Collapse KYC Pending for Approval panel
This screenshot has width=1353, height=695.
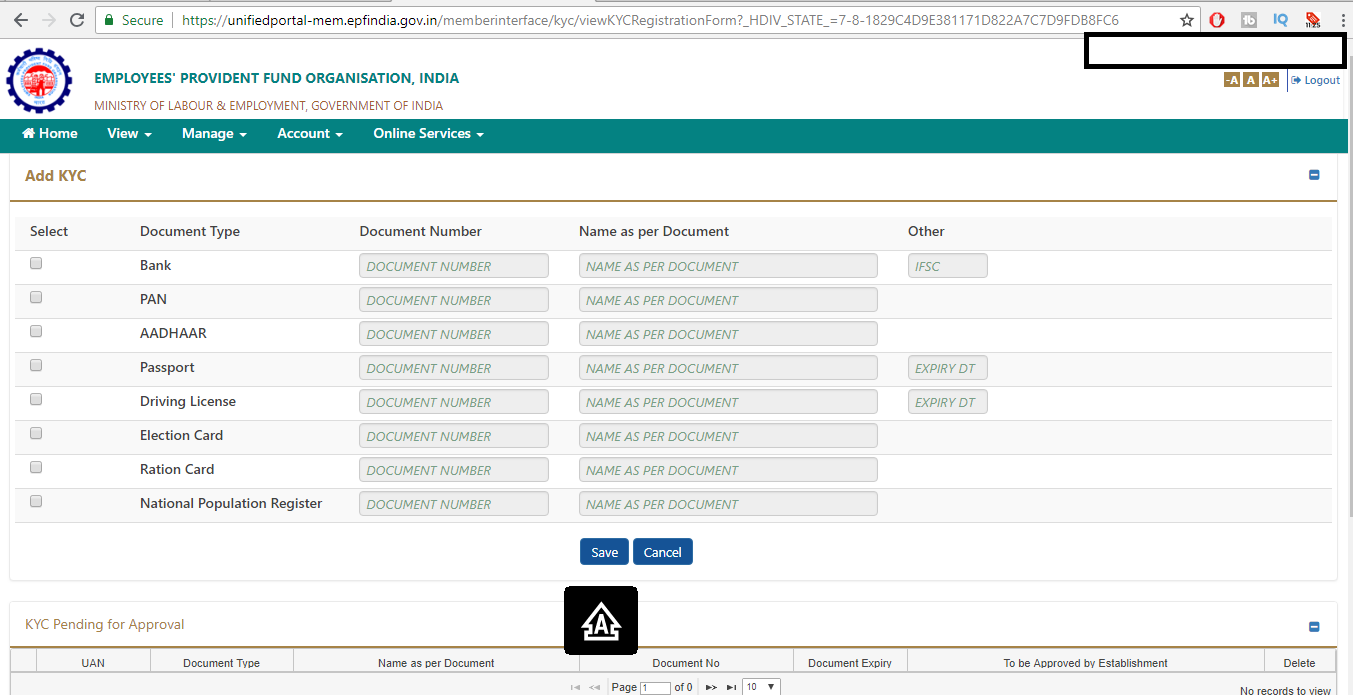coord(1314,627)
